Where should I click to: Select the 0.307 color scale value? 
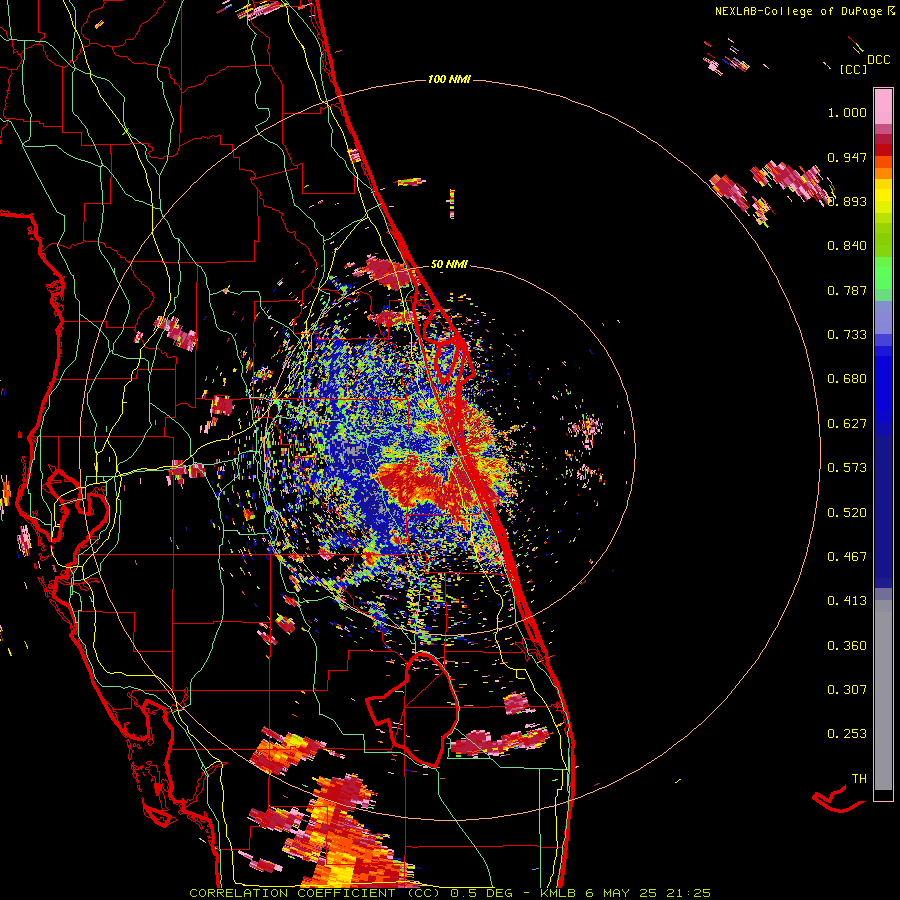847,690
